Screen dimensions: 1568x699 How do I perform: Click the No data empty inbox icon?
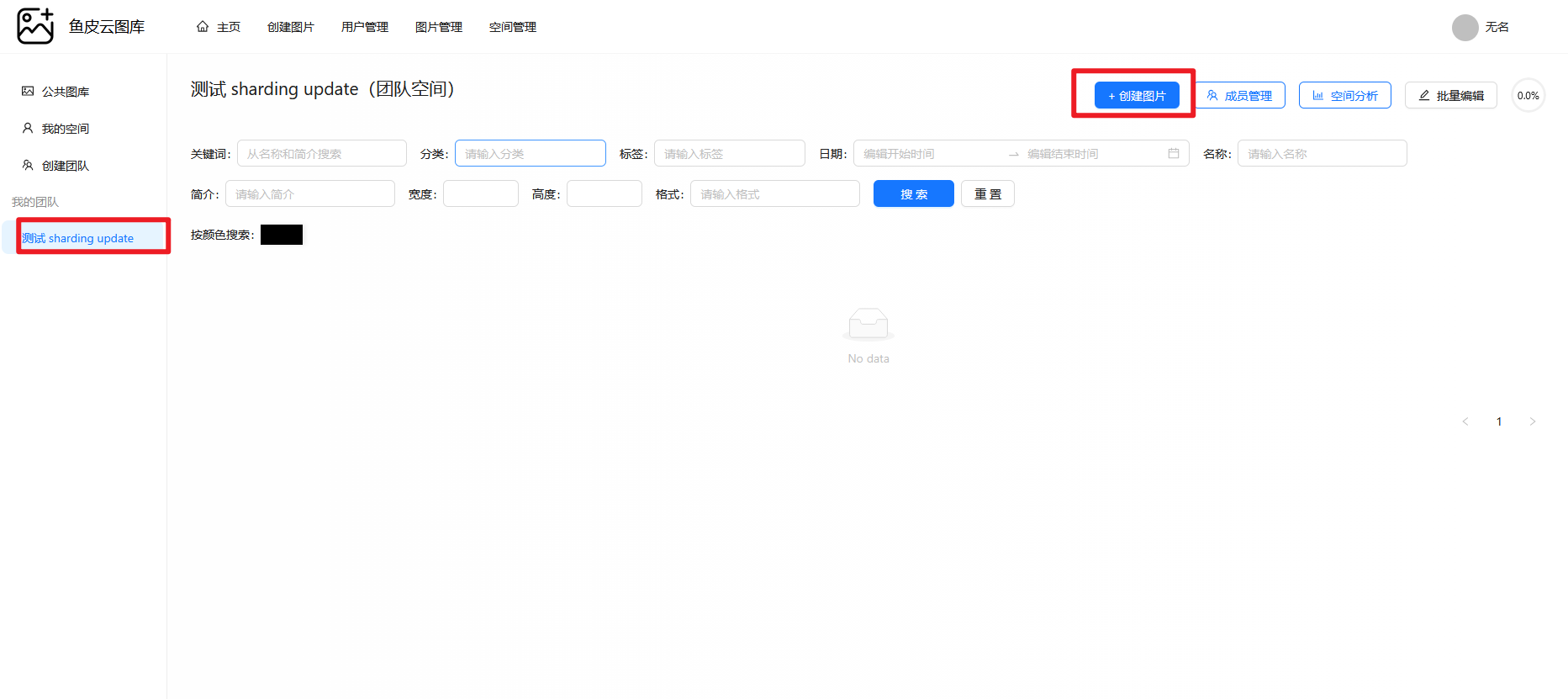pos(868,325)
